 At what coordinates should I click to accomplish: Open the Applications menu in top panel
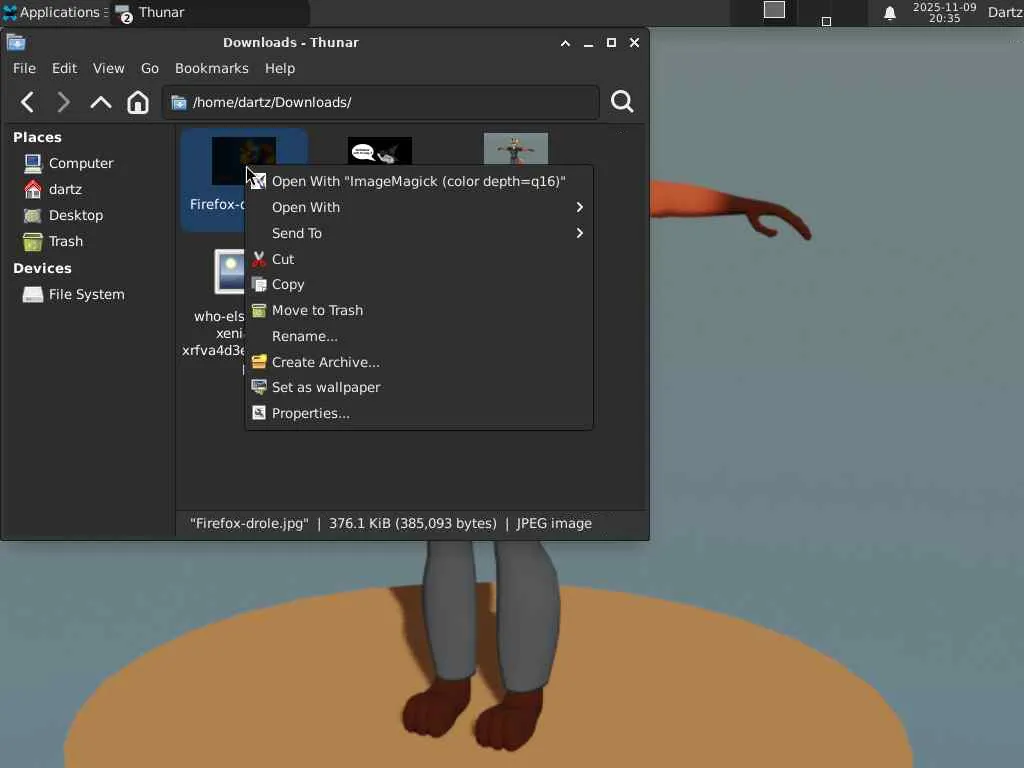coord(52,13)
